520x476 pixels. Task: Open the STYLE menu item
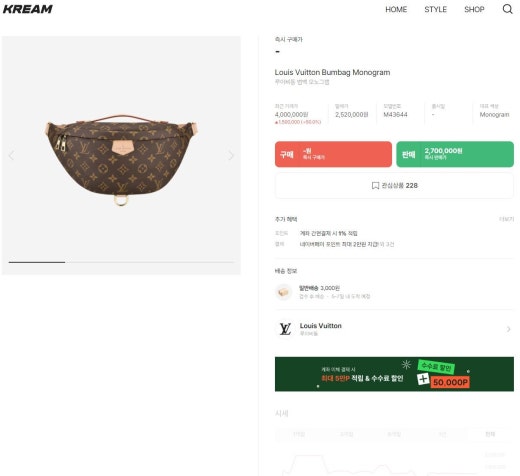point(435,9)
